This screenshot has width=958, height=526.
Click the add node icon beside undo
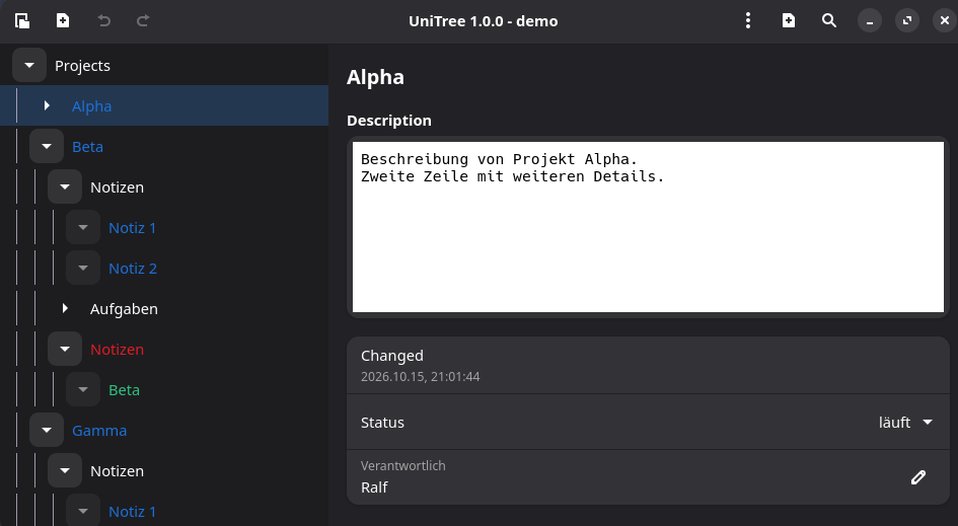click(x=62, y=21)
